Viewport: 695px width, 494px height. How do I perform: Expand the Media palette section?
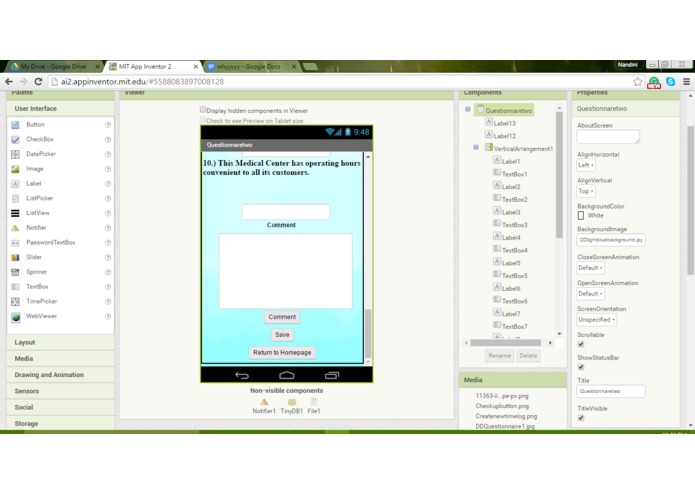coord(60,358)
